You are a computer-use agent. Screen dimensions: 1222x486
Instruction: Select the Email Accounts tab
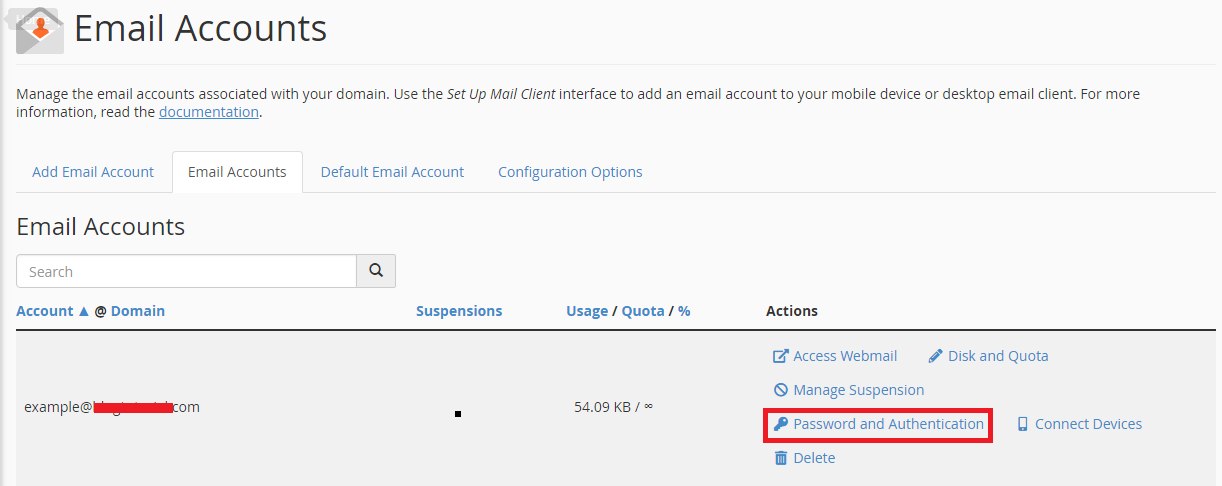click(x=237, y=172)
